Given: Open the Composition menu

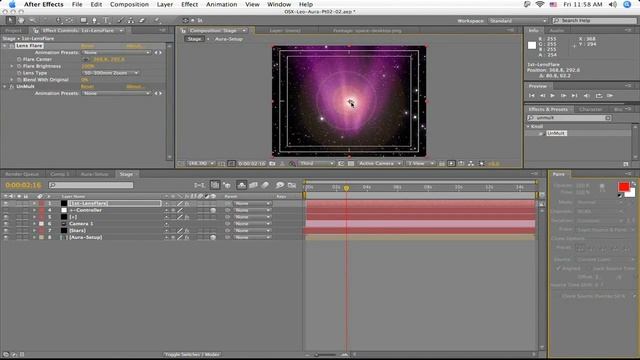Looking at the screenshot, I should coord(129,4).
